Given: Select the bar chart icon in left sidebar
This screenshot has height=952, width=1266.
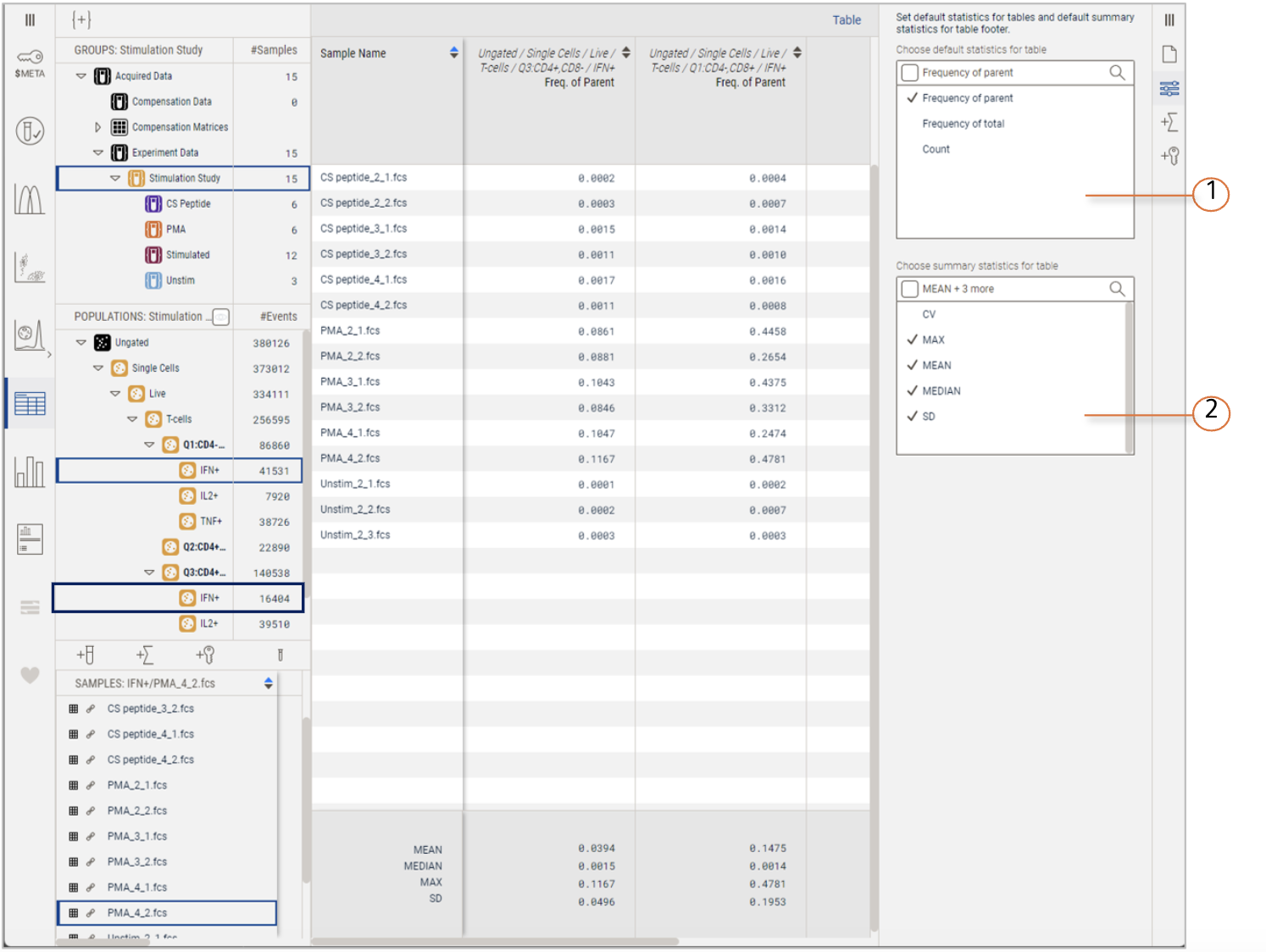Looking at the screenshot, I should tap(30, 472).
